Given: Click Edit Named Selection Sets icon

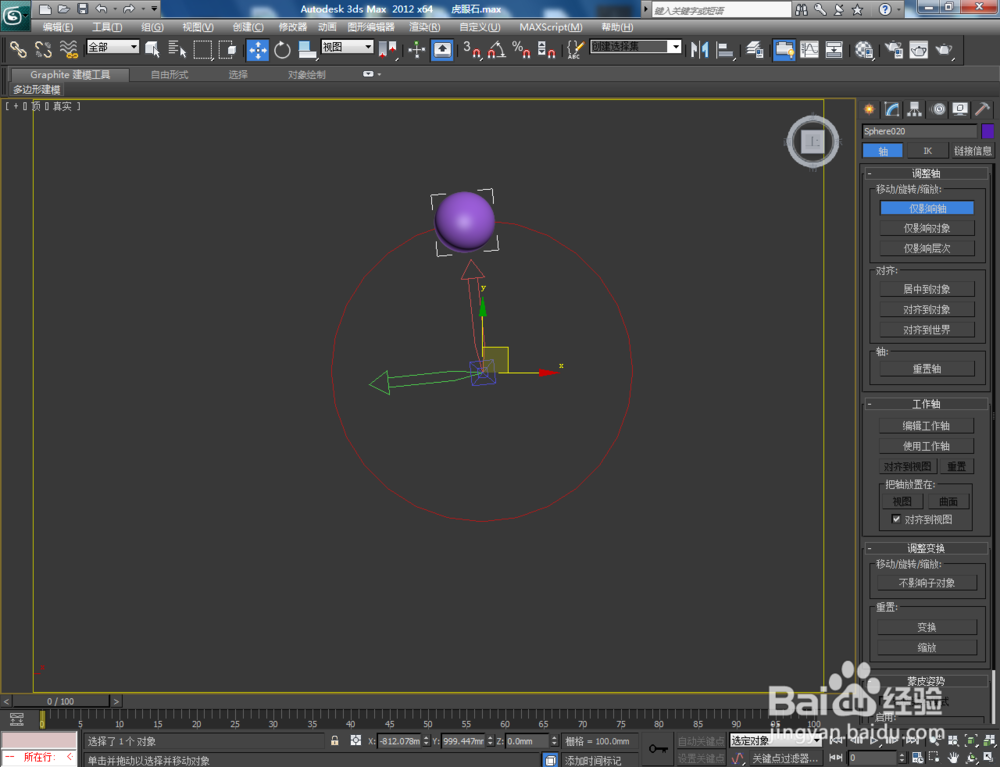Looking at the screenshot, I should point(575,49).
